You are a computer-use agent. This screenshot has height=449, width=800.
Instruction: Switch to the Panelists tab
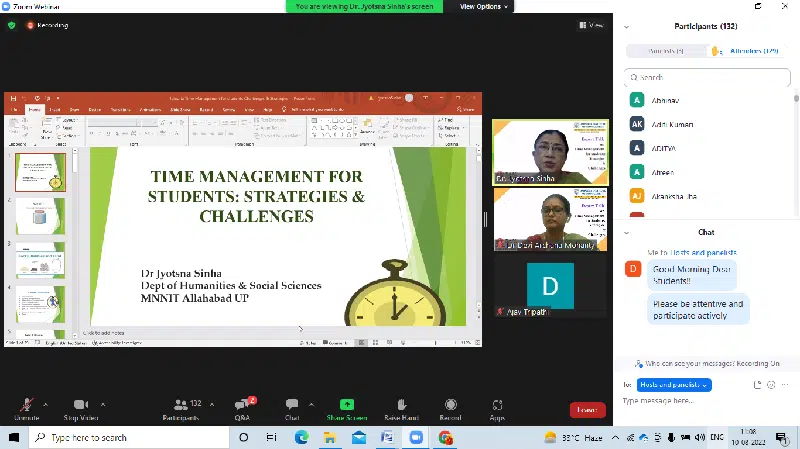(666, 50)
